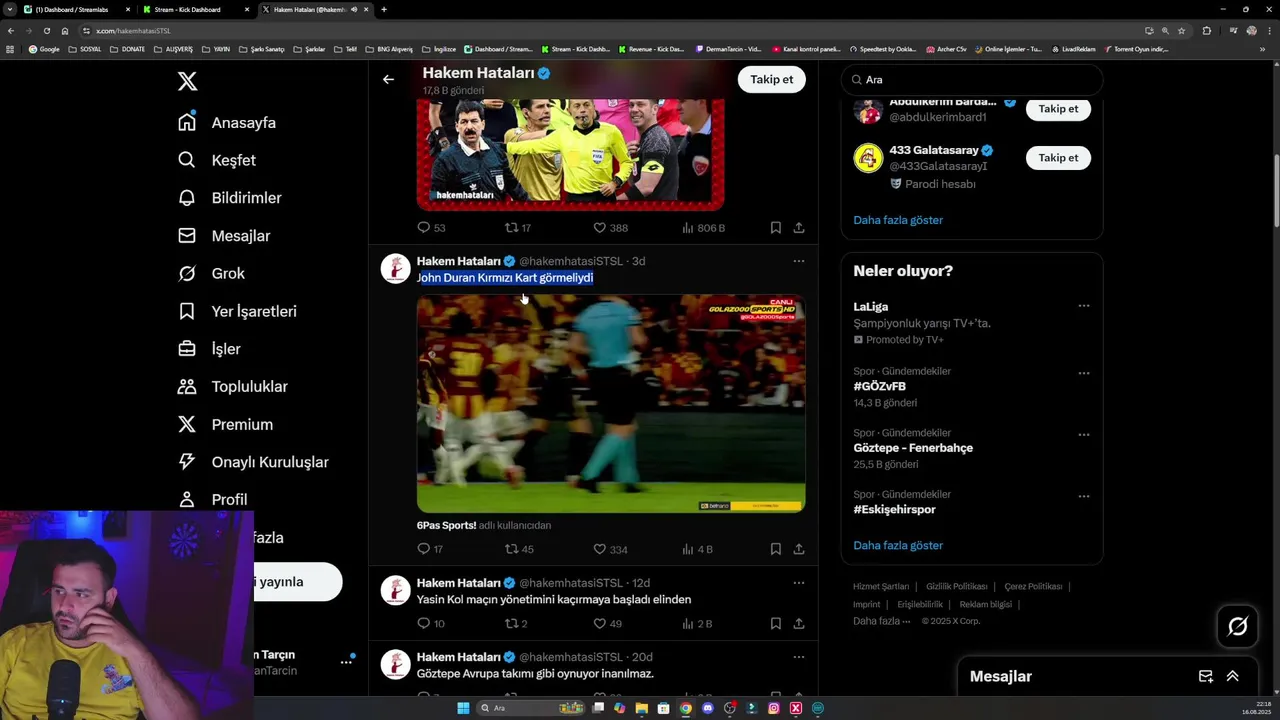Reload page with browser refresh button

coord(46,30)
